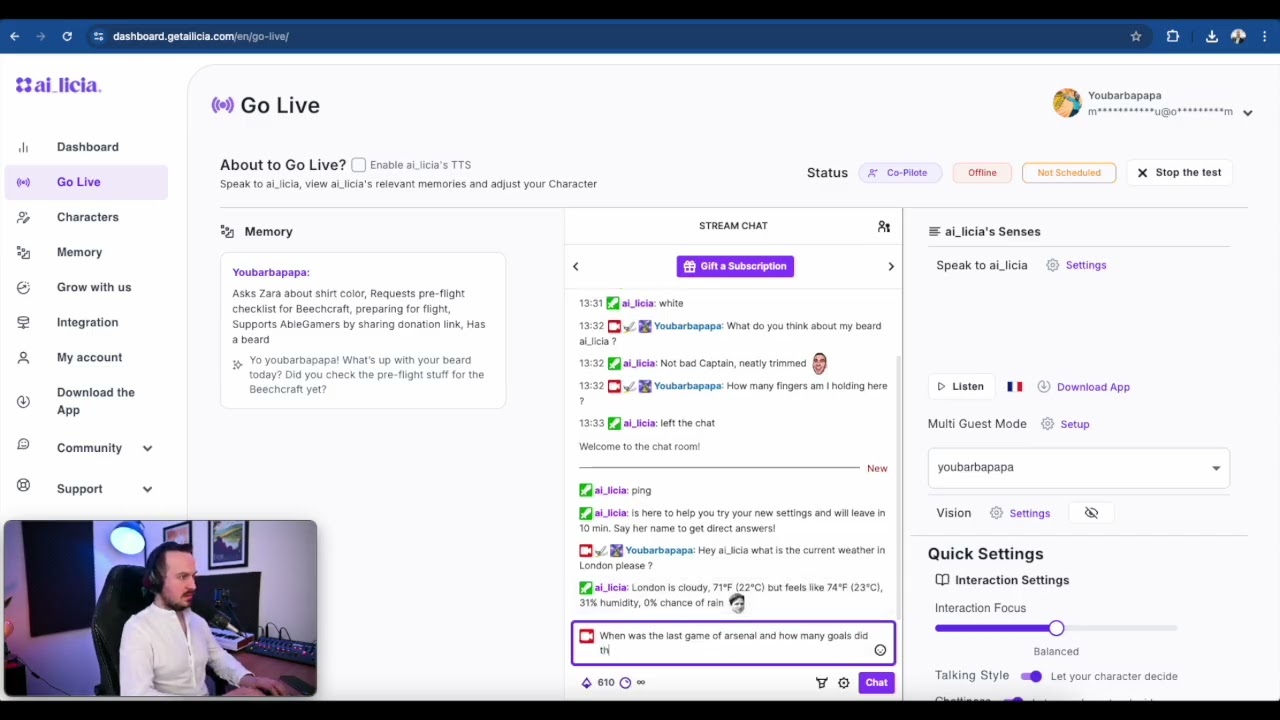Click the Community chat bubble icon
This screenshot has height=720, width=1280.
coord(23,445)
